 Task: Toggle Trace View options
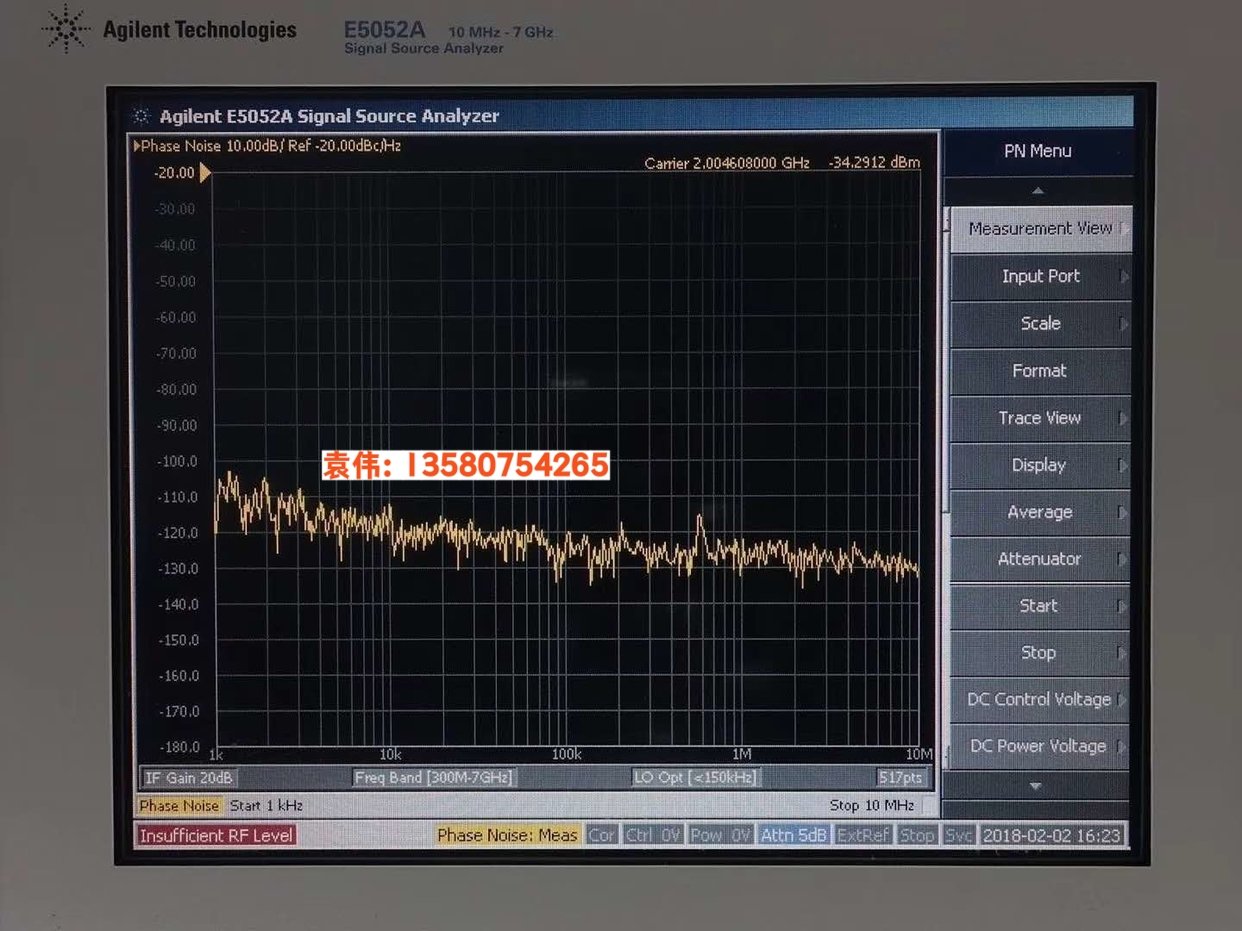point(1040,418)
